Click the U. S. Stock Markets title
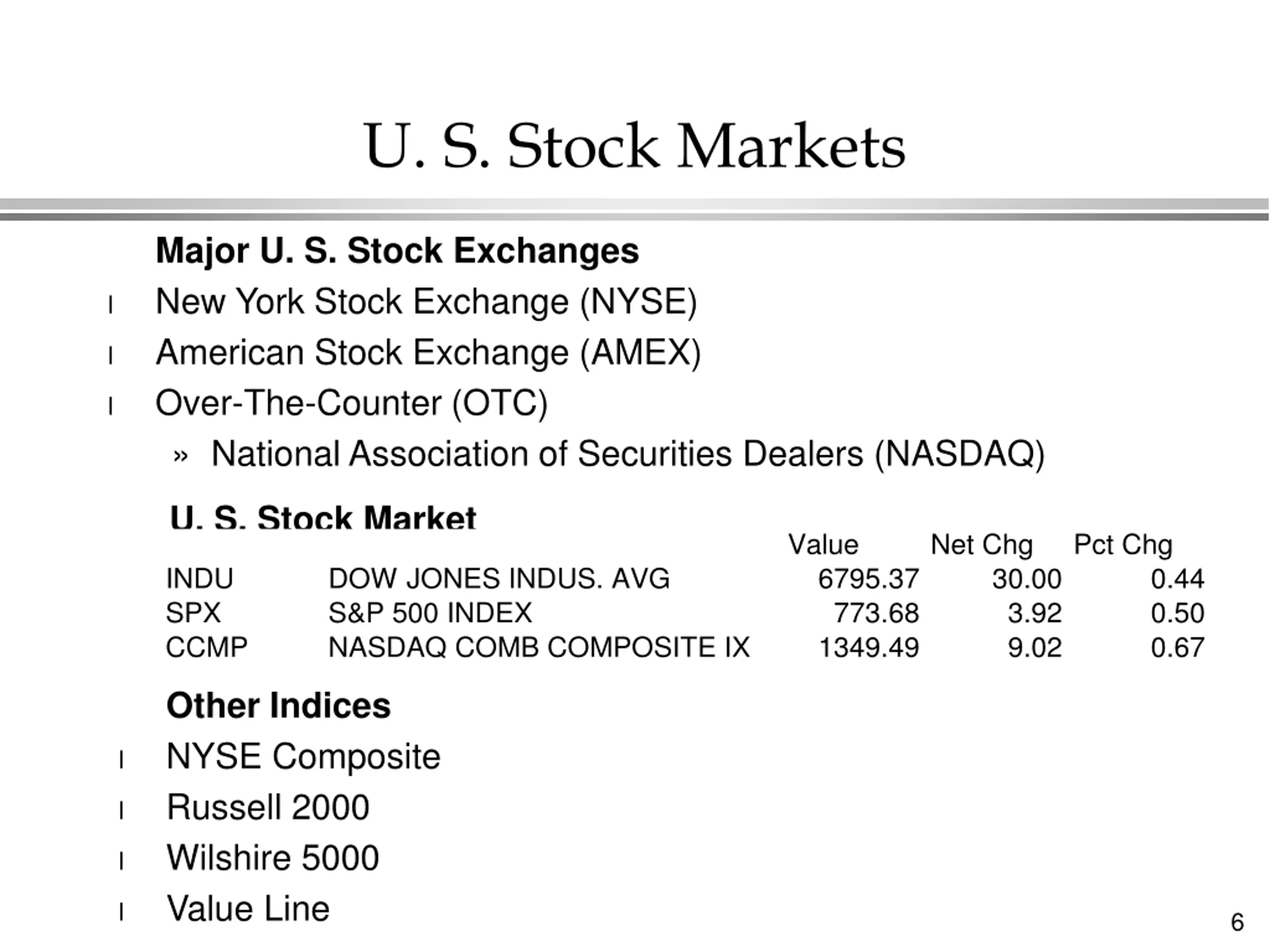The image size is (1270, 952). (x=635, y=146)
